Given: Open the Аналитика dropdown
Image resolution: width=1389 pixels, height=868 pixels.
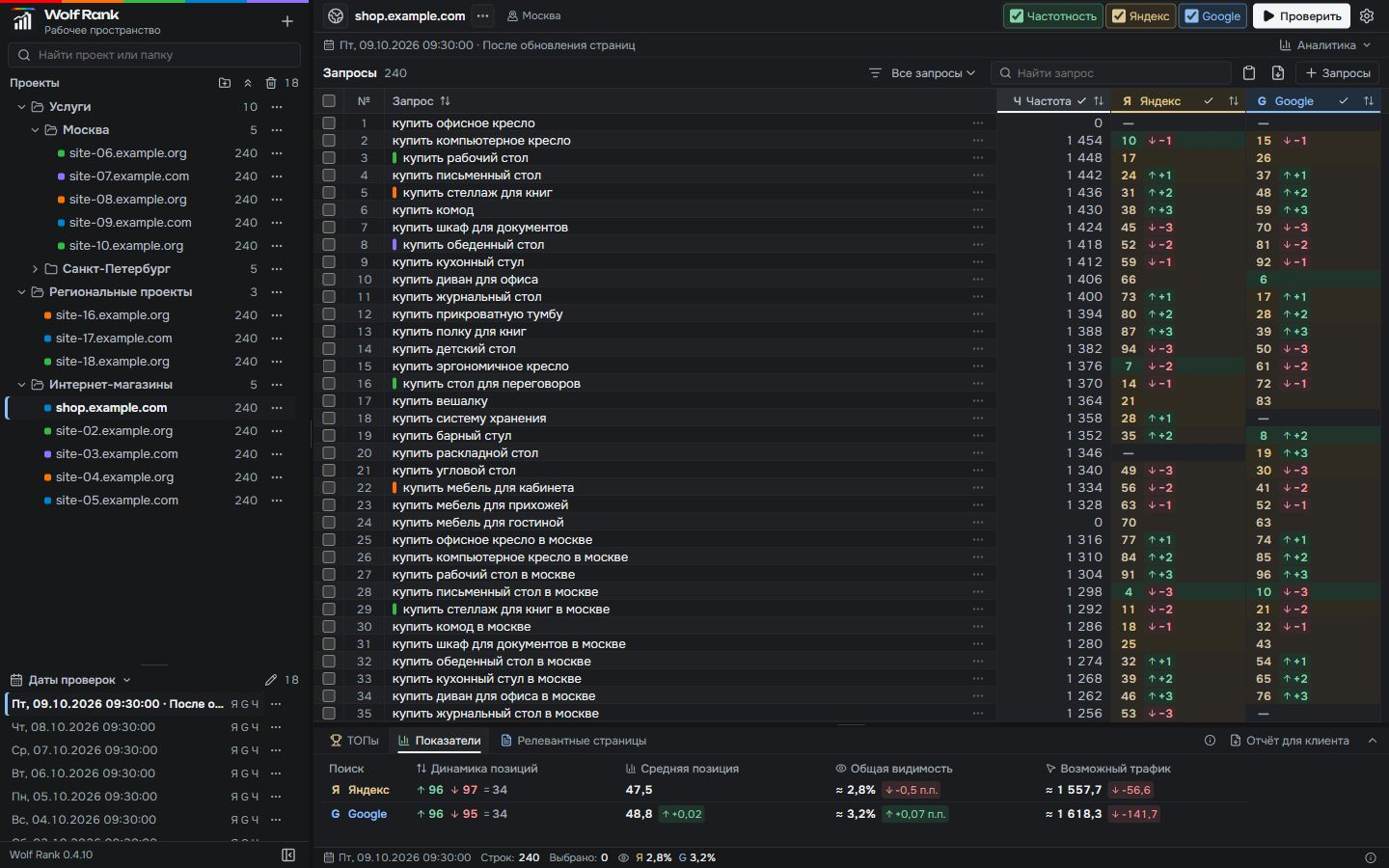Looking at the screenshot, I should [x=1325, y=45].
